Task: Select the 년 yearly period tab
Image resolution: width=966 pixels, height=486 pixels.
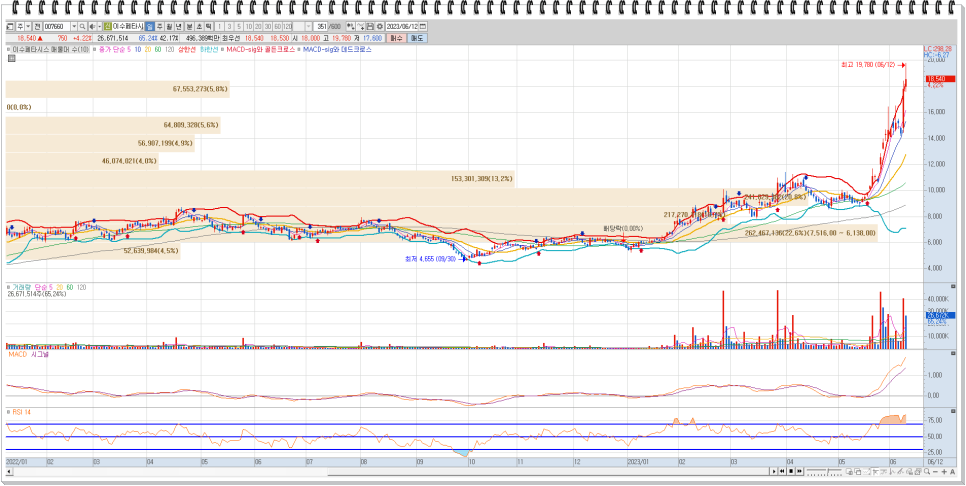Action: coord(178,26)
